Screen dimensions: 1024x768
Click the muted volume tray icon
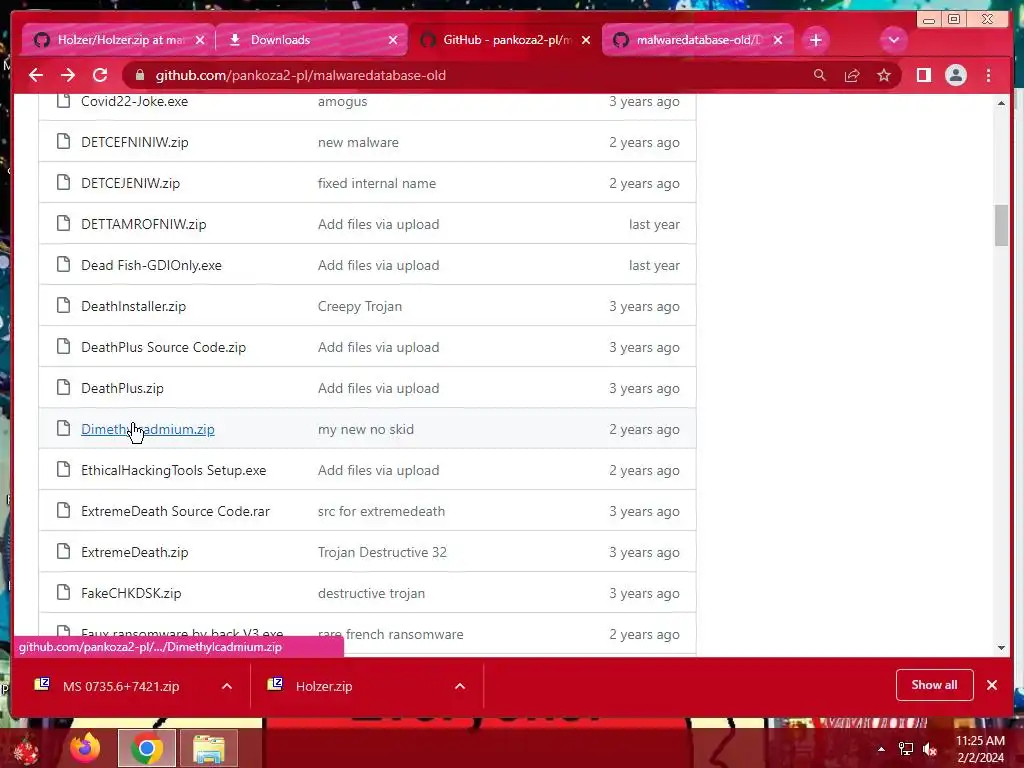coord(930,749)
